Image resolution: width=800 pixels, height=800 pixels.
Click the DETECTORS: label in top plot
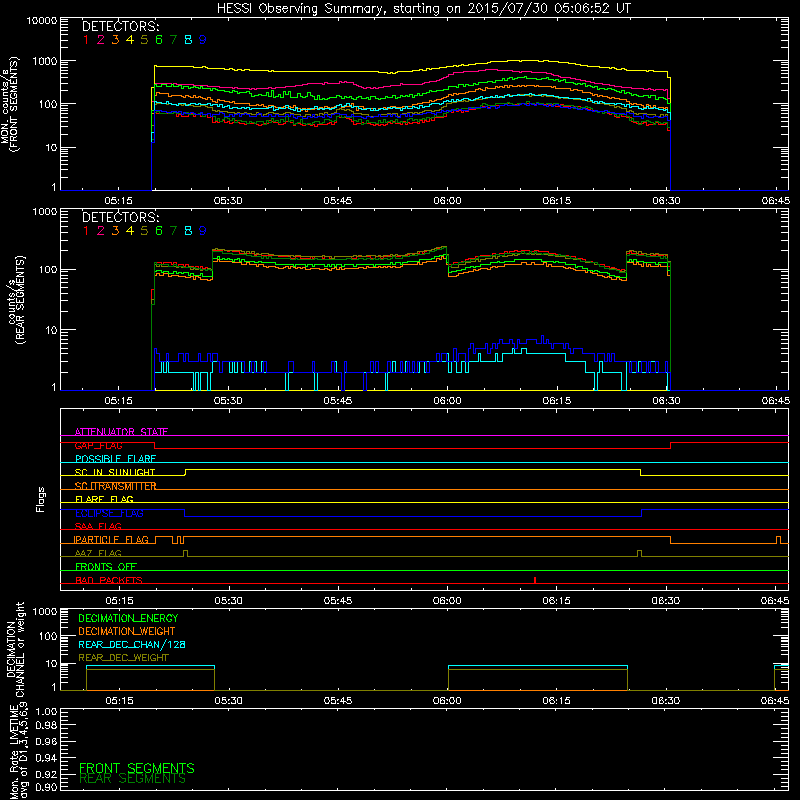120,26
